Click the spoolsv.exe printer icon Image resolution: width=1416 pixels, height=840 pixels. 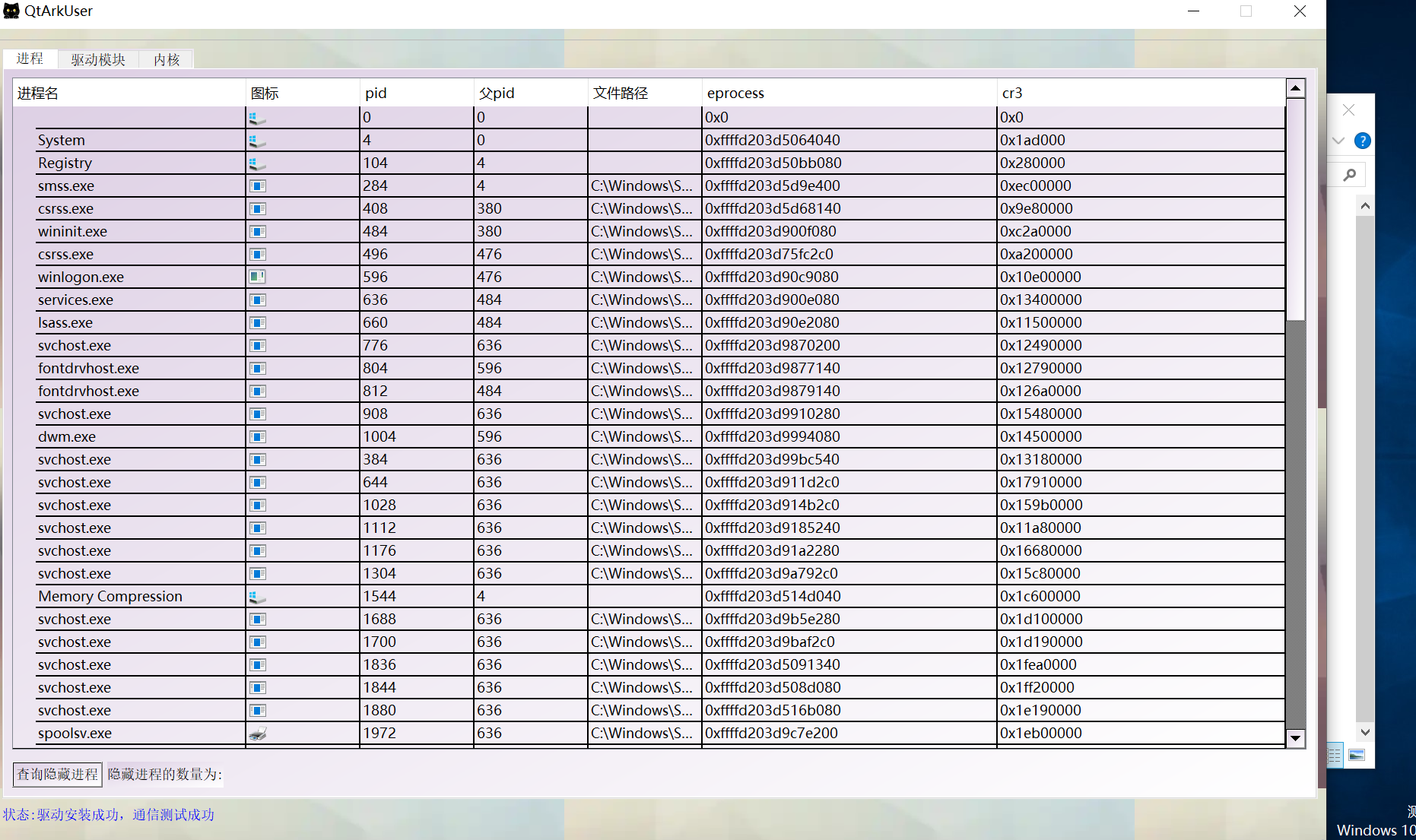pyautogui.click(x=258, y=733)
